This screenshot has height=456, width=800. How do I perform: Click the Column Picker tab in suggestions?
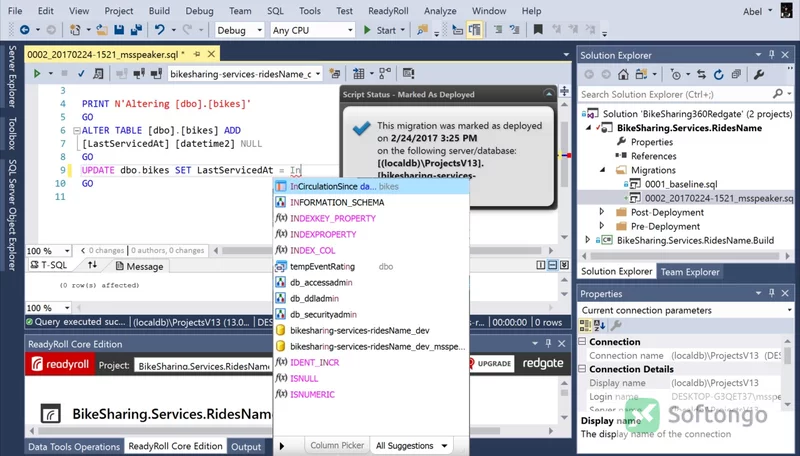337,445
